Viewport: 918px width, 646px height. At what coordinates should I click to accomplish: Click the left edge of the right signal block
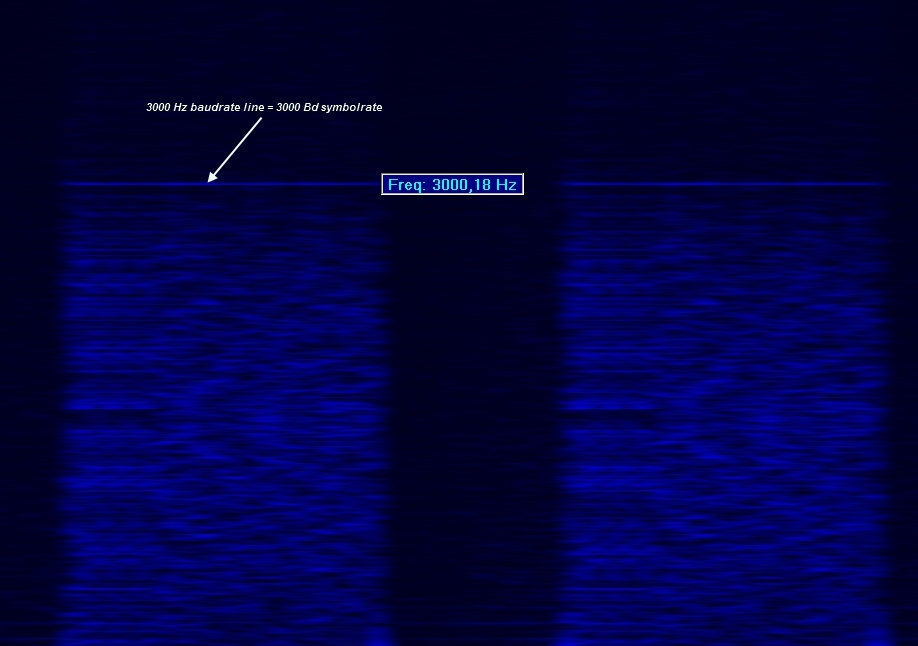point(562,400)
